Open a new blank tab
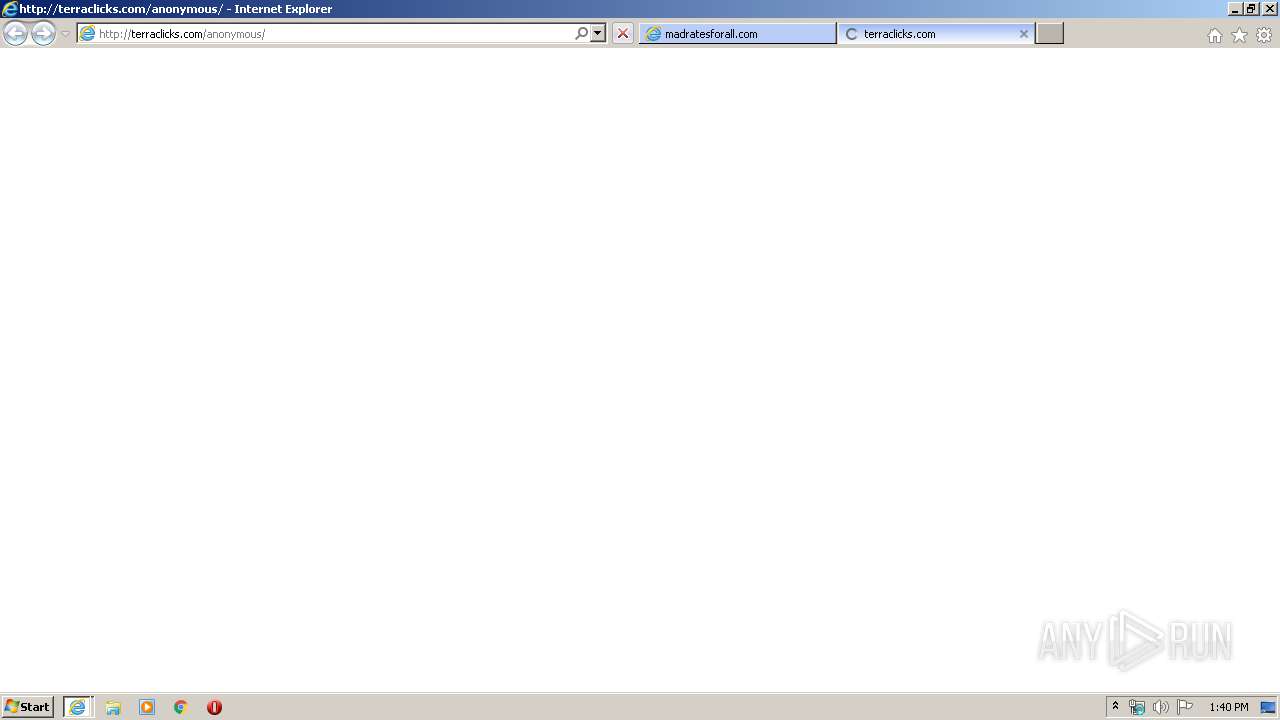 pyautogui.click(x=1049, y=34)
